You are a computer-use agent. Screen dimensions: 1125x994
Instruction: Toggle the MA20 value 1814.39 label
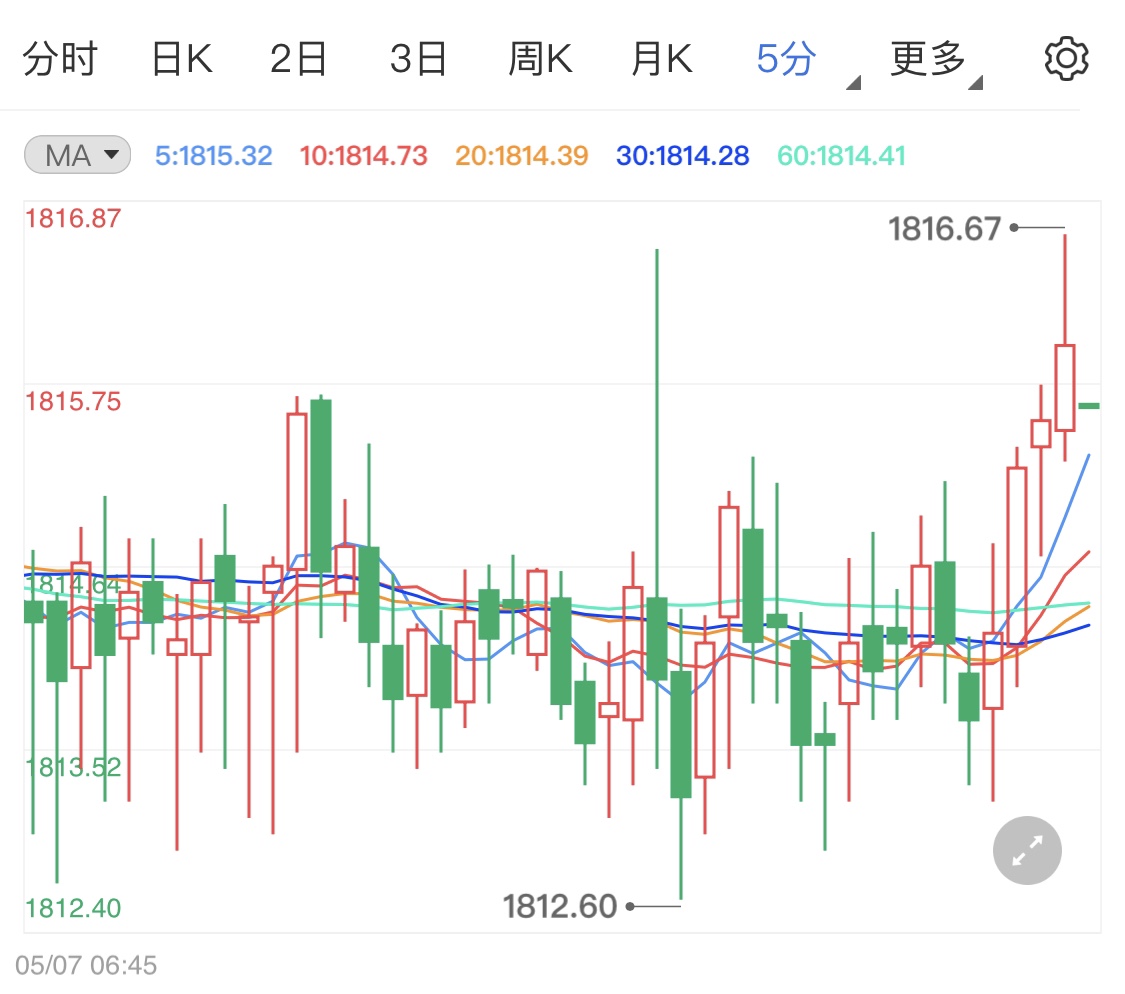tap(522, 156)
